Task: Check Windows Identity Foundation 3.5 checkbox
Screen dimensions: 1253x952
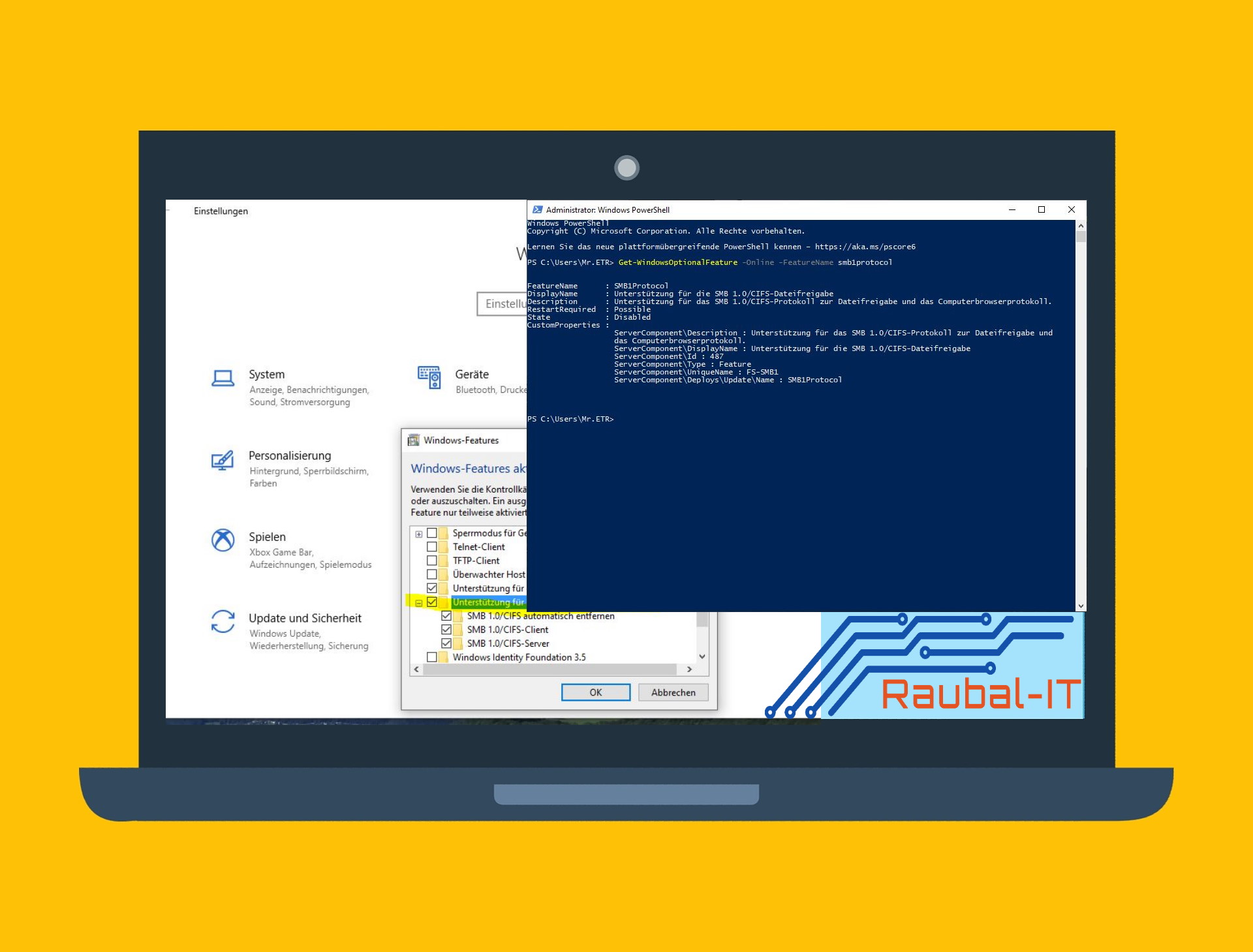Action: tap(432, 657)
